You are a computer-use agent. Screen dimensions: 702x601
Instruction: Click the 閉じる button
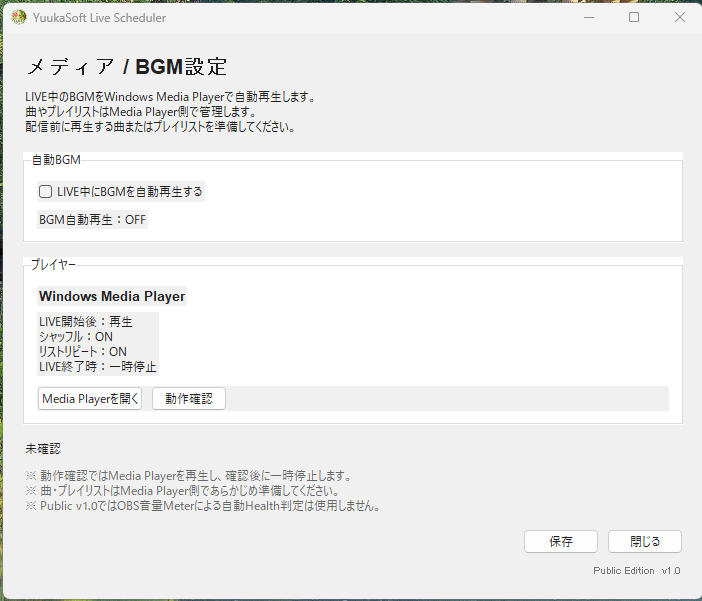pyautogui.click(x=645, y=541)
